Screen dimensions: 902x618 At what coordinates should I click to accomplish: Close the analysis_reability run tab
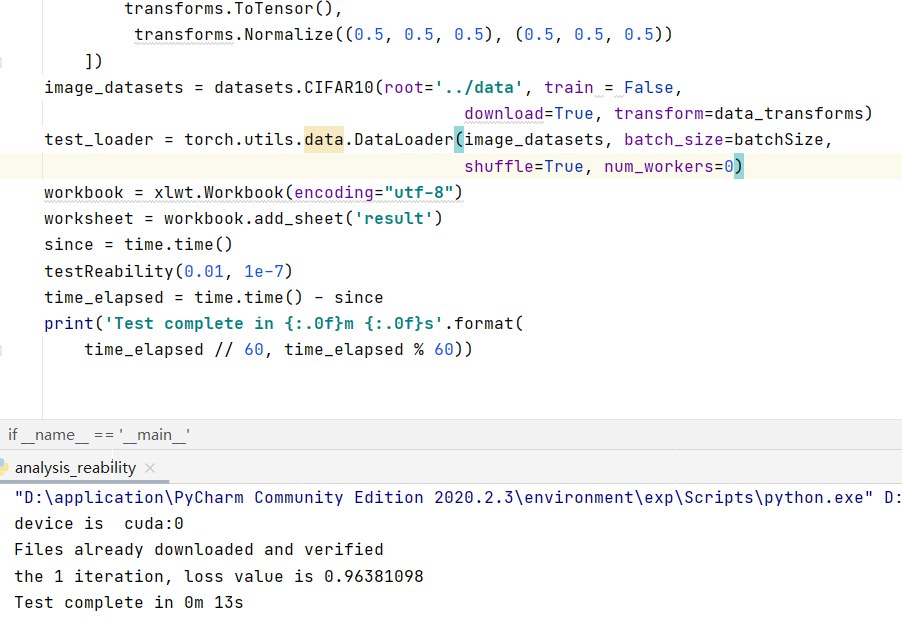tap(150, 468)
